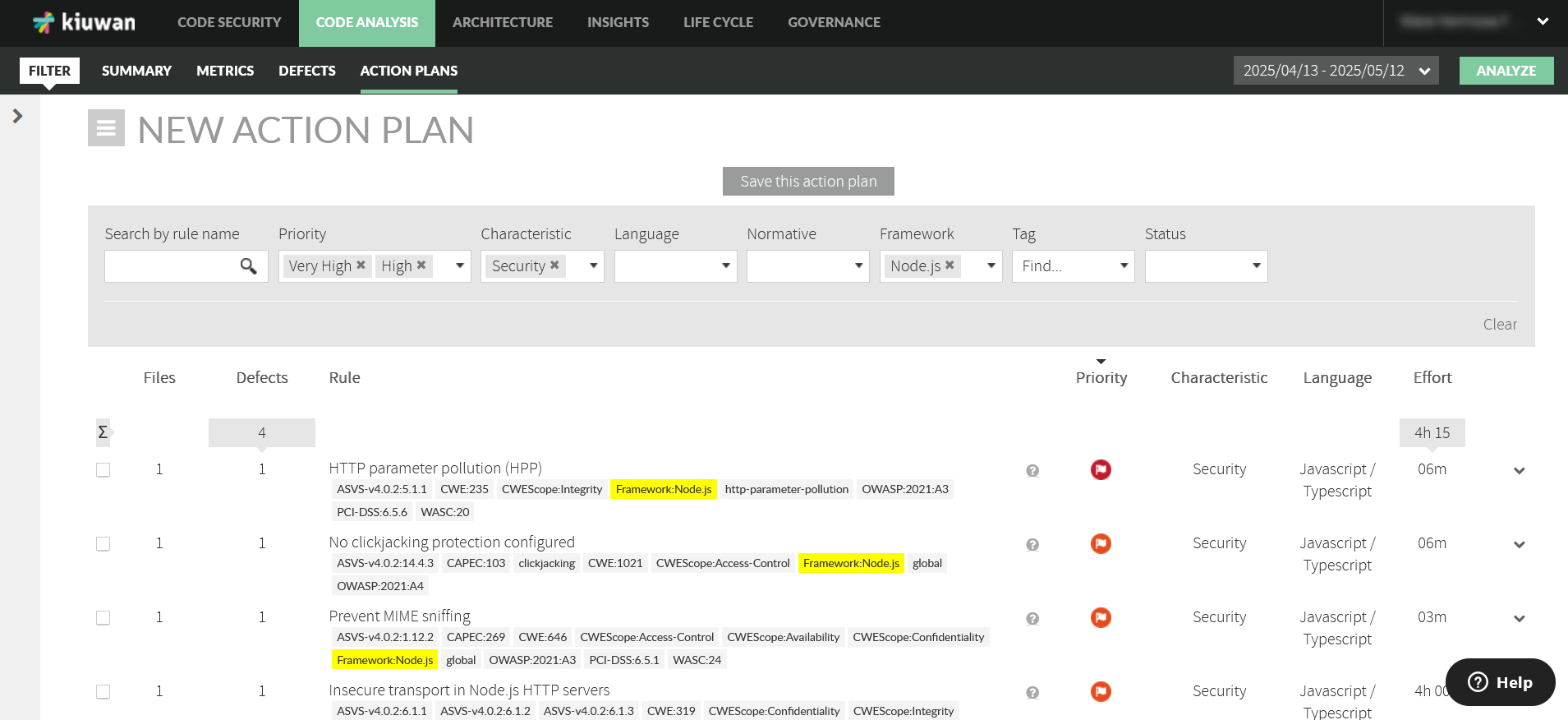Open the Architecture section
This screenshot has height=720, width=1568.
pyautogui.click(x=503, y=22)
